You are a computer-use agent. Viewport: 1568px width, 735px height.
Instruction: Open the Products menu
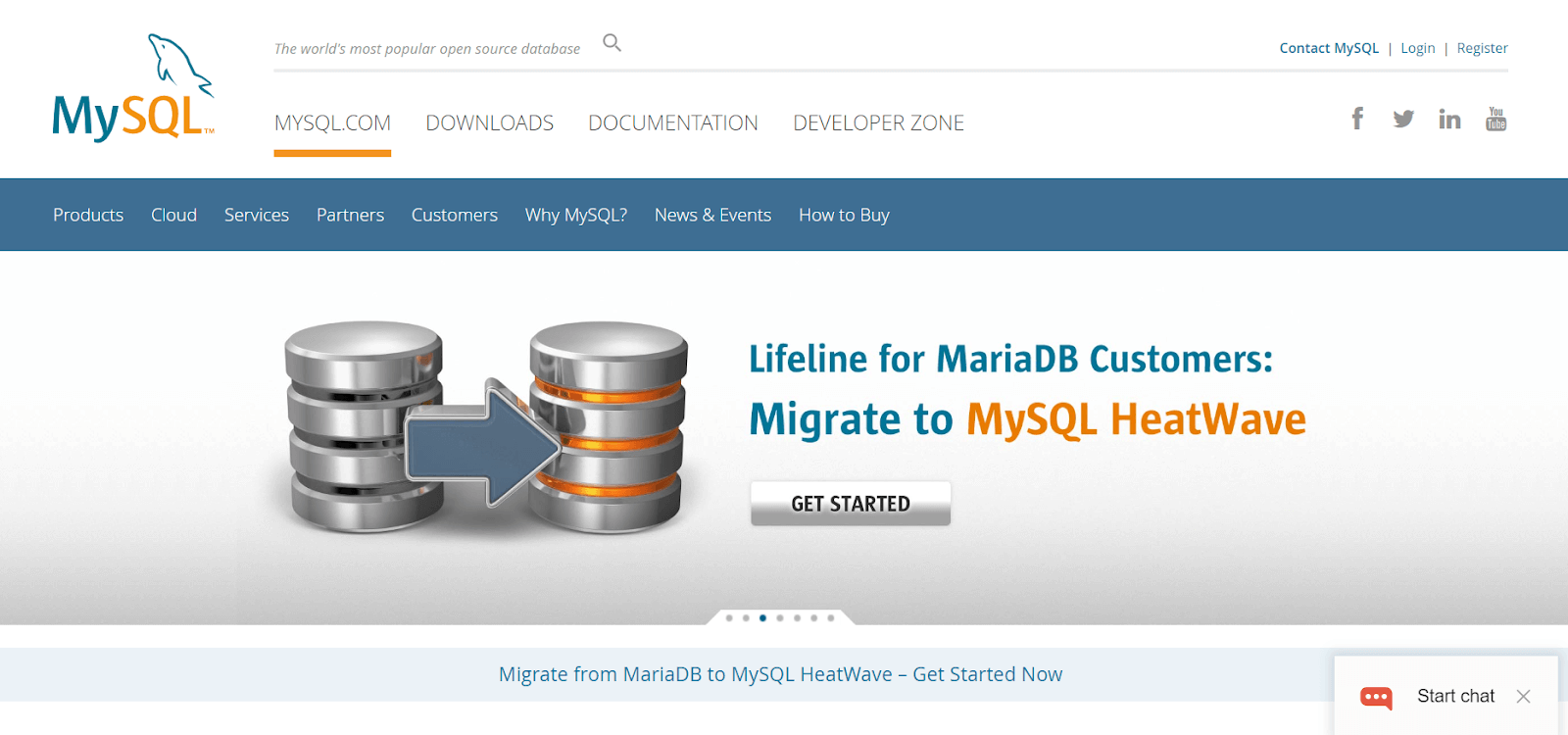[88, 215]
